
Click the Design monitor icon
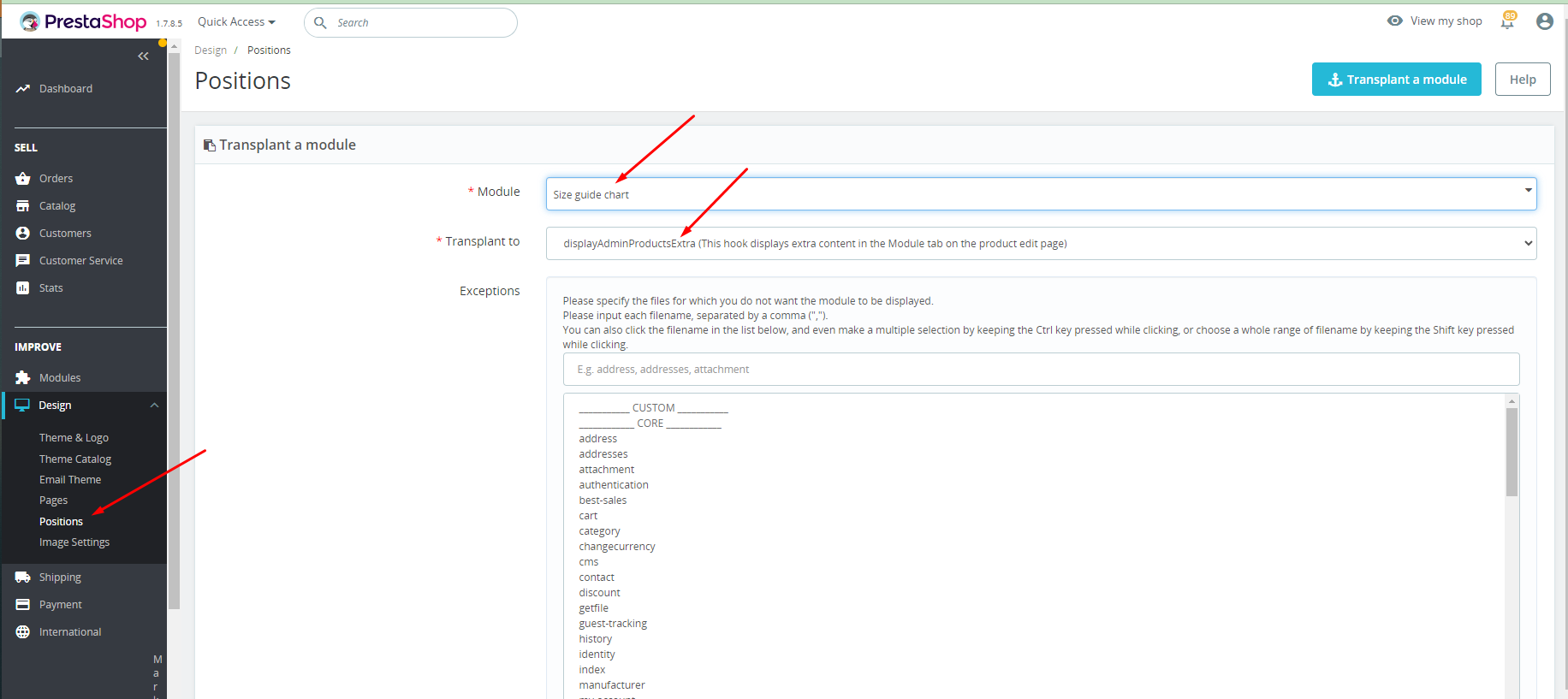coord(22,406)
